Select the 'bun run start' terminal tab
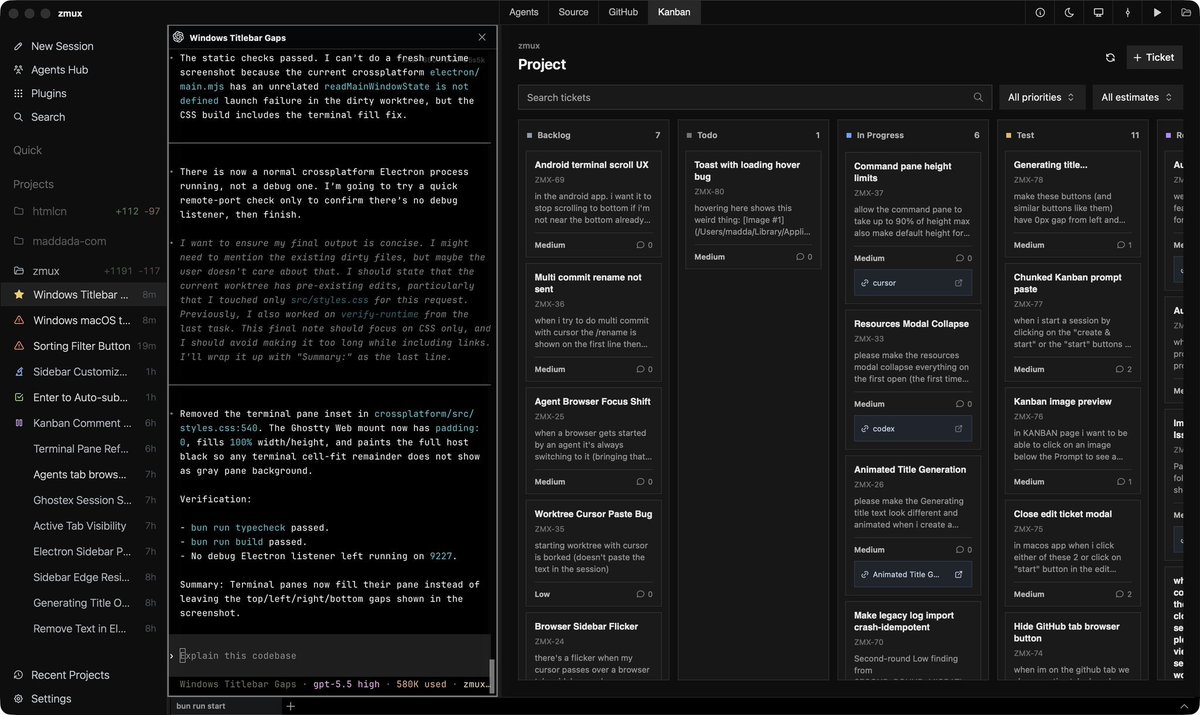Screen dimensions: 1200x715 coord(224,706)
